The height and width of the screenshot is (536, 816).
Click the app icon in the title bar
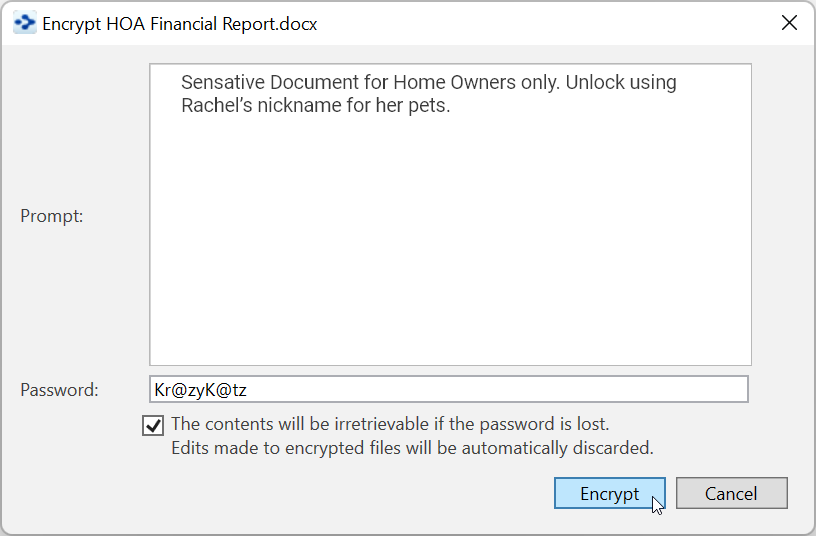24,23
